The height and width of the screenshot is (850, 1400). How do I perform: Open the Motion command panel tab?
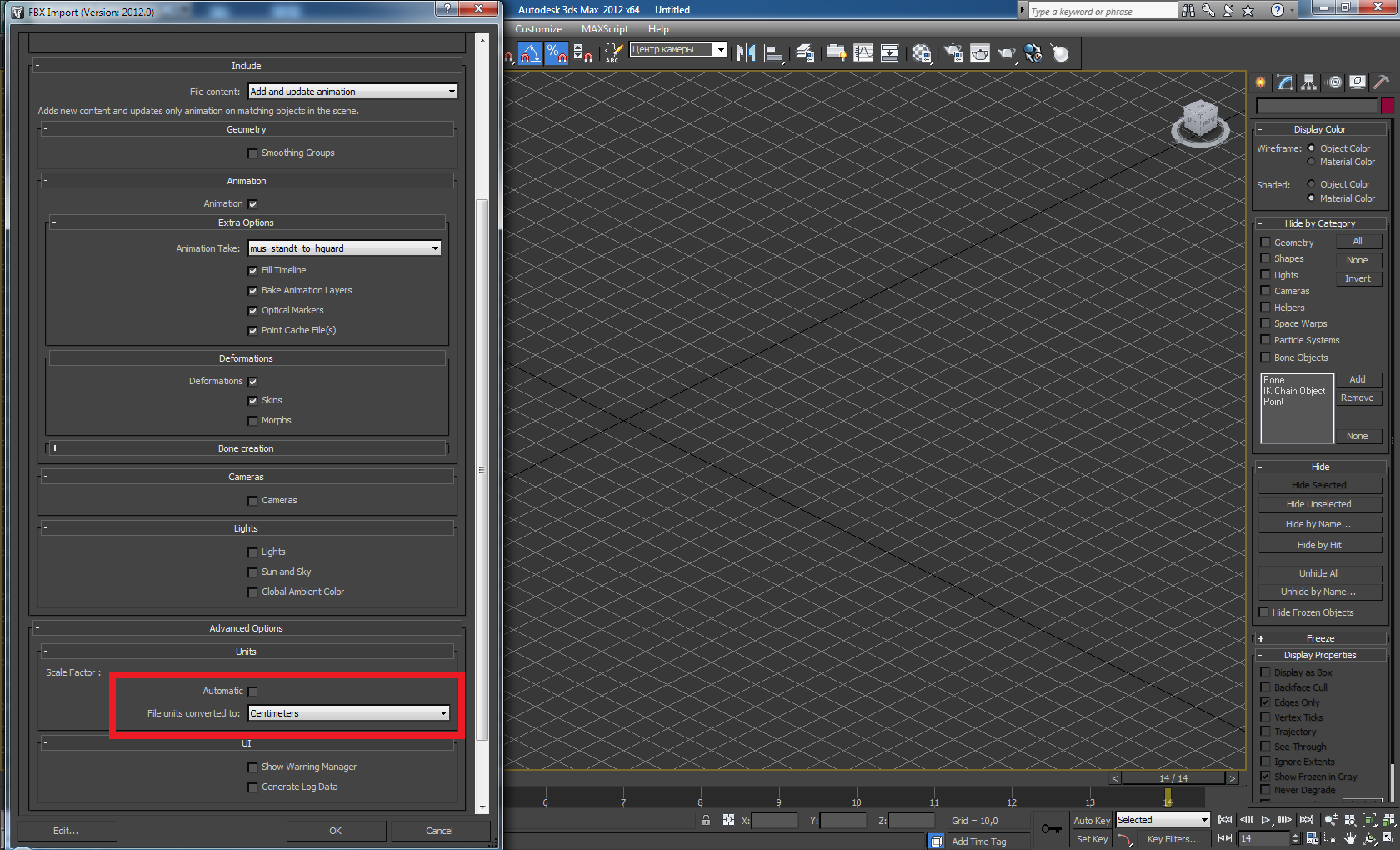pyautogui.click(x=1334, y=82)
